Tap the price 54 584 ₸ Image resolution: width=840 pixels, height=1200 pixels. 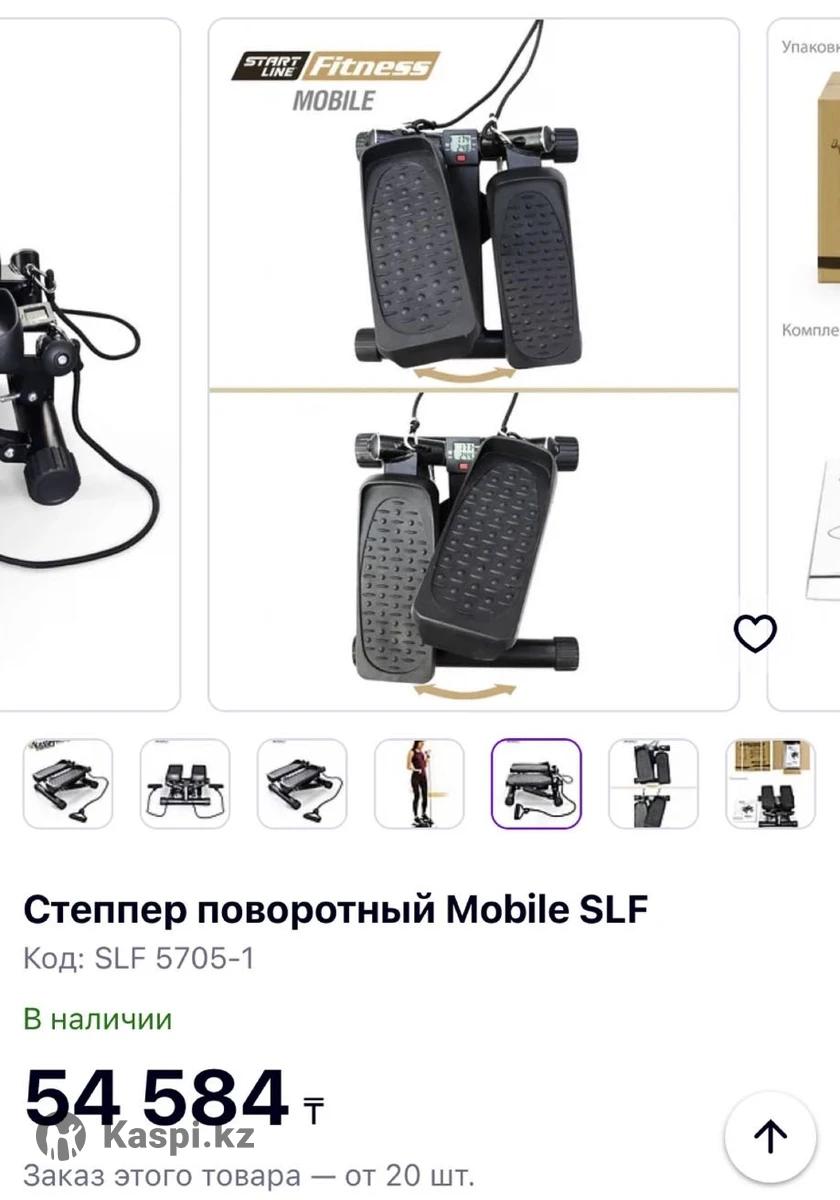[x=175, y=1098]
